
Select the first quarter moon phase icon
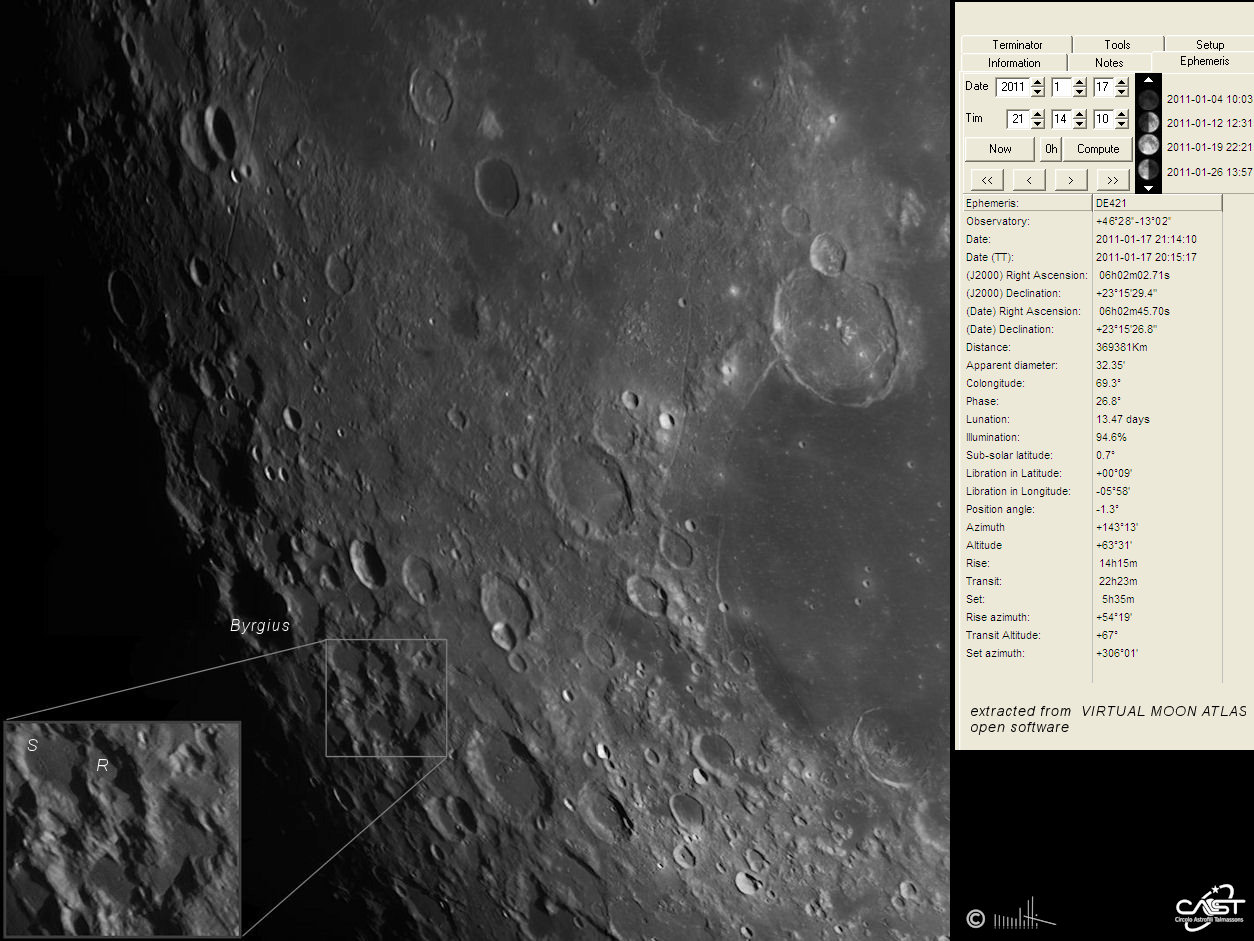coord(1149,122)
